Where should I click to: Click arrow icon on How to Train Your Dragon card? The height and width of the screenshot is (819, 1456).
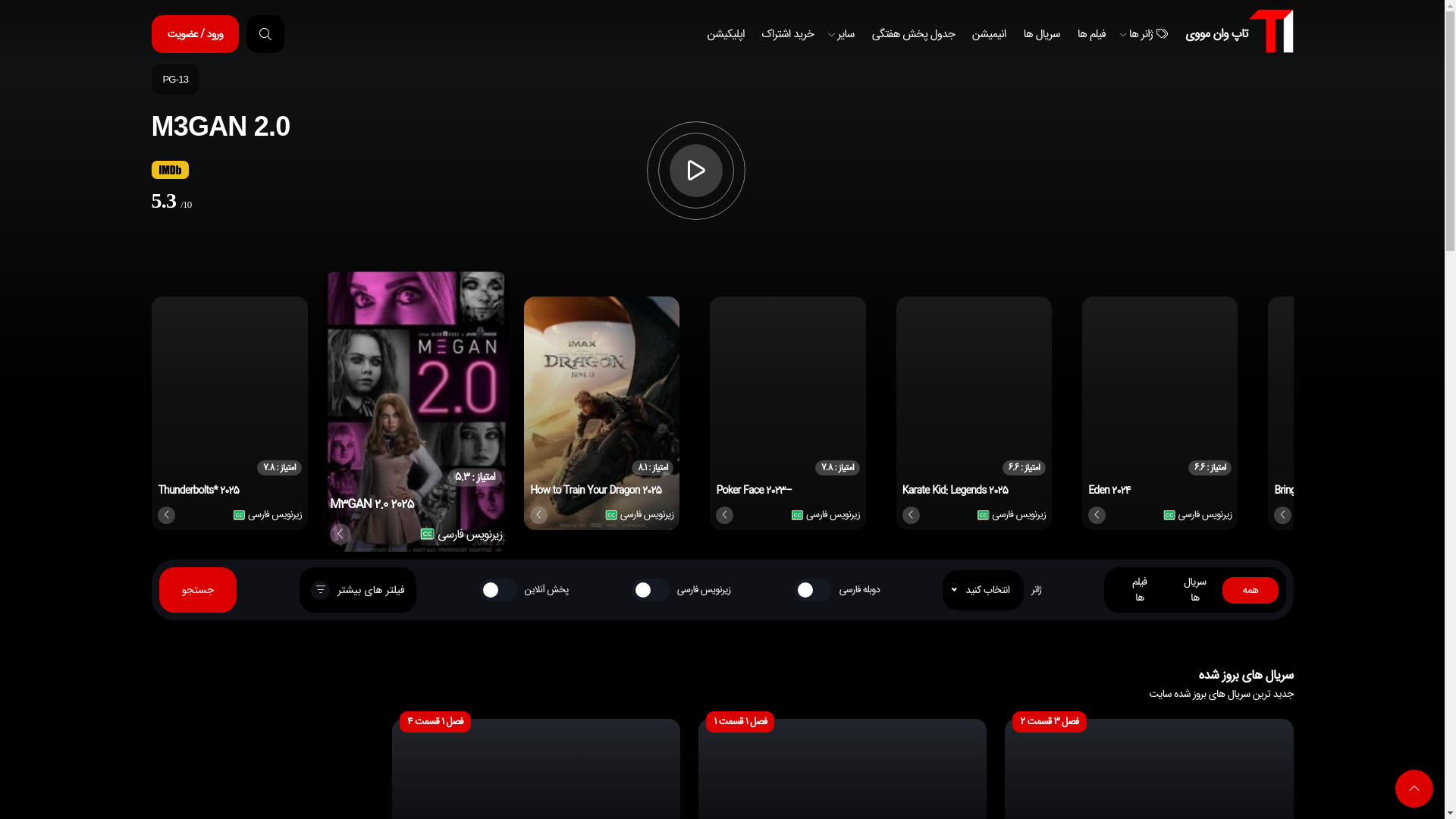[538, 515]
